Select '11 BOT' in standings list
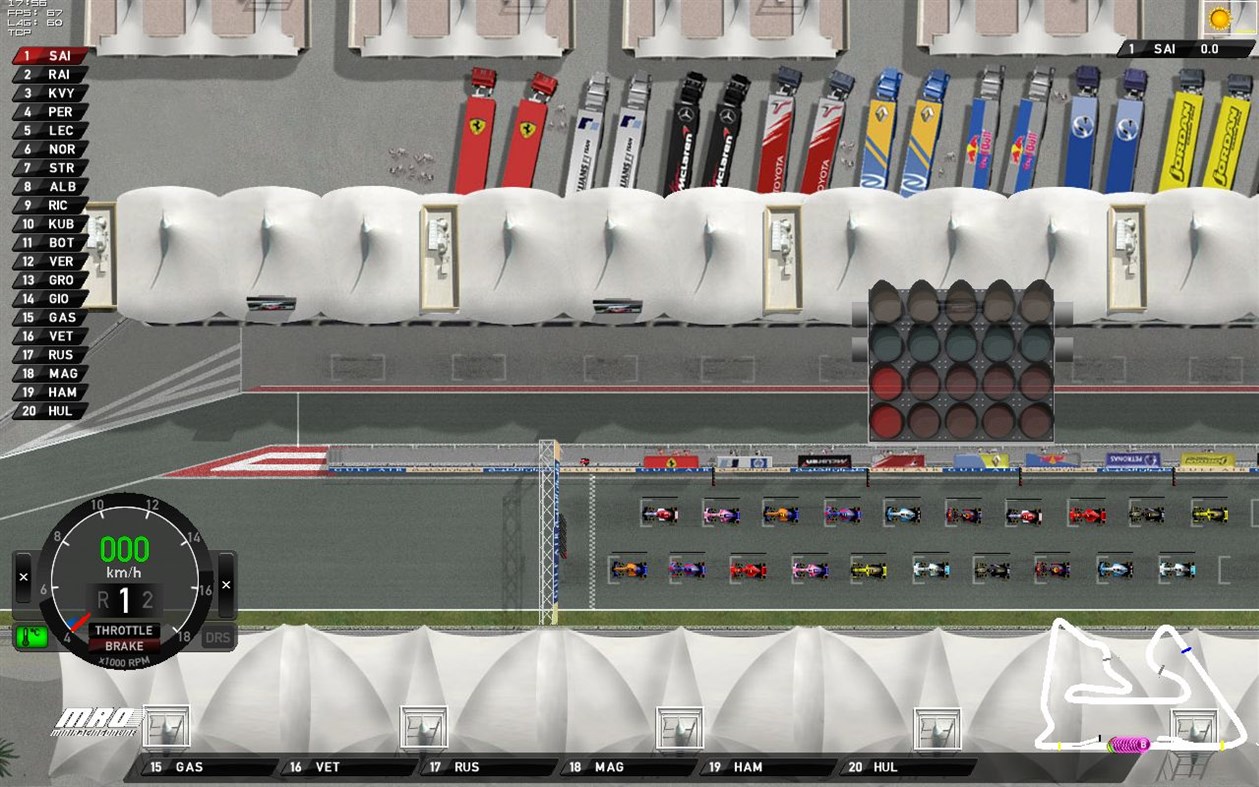The height and width of the screenshot is (787, 1259). click(x=49, y=243)
